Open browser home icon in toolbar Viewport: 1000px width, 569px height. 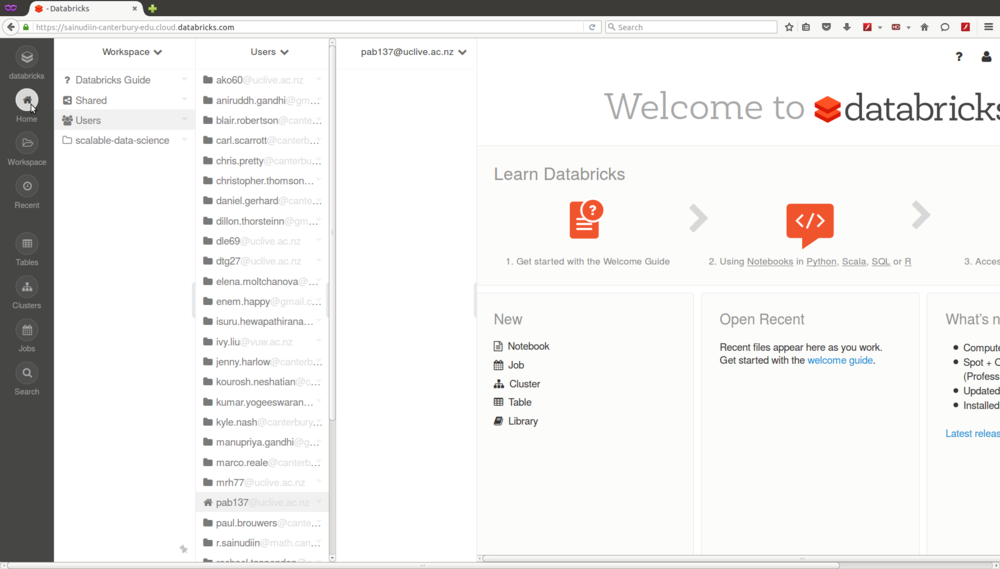924,27
